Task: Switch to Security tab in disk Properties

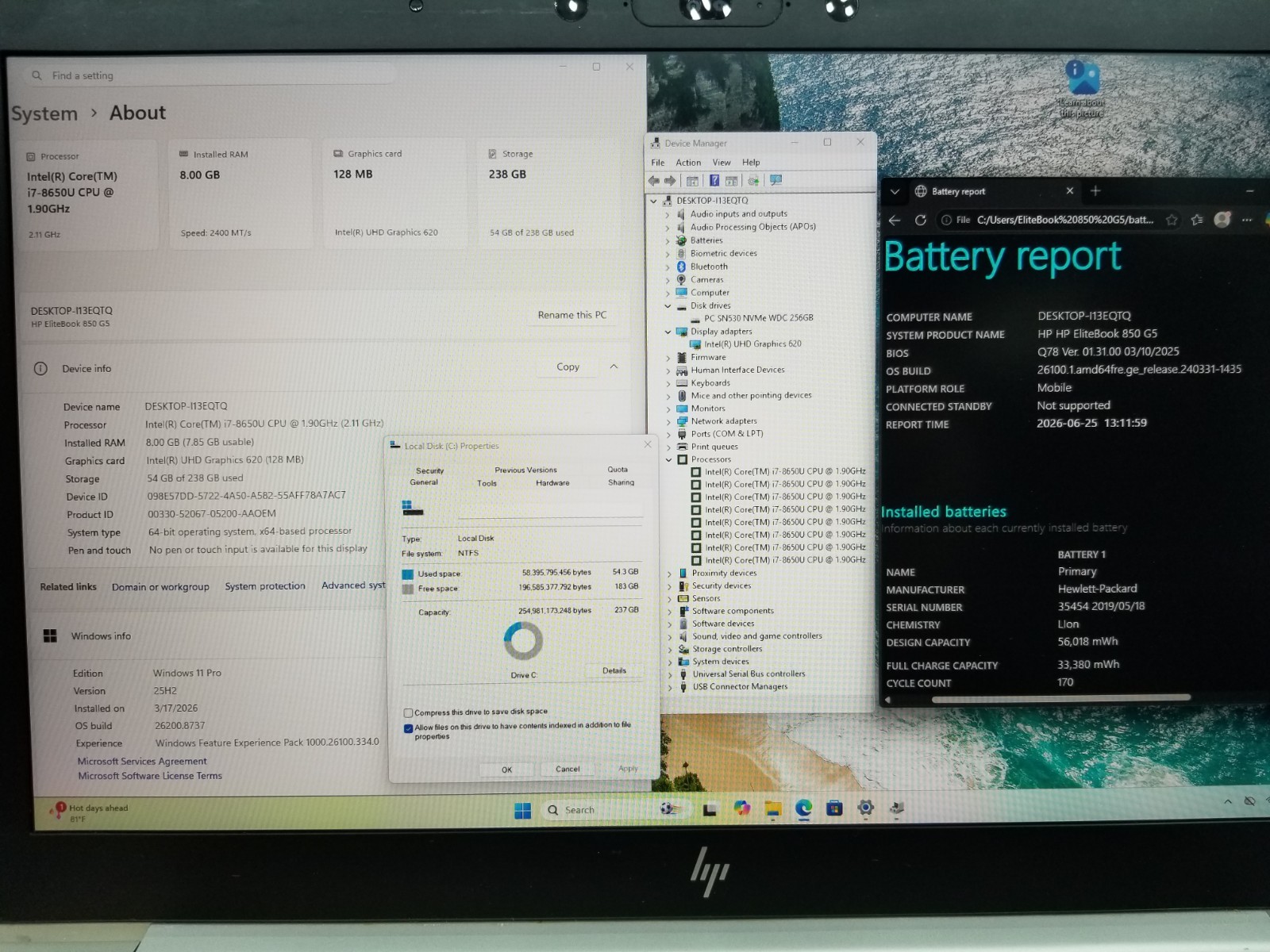Action: pyautogui.click(x=429, y=470)
